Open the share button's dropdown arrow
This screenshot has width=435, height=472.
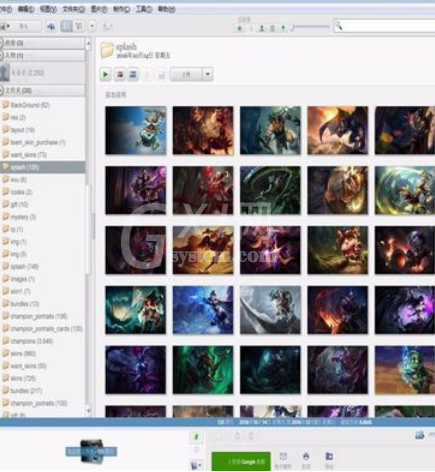point(208,74)
